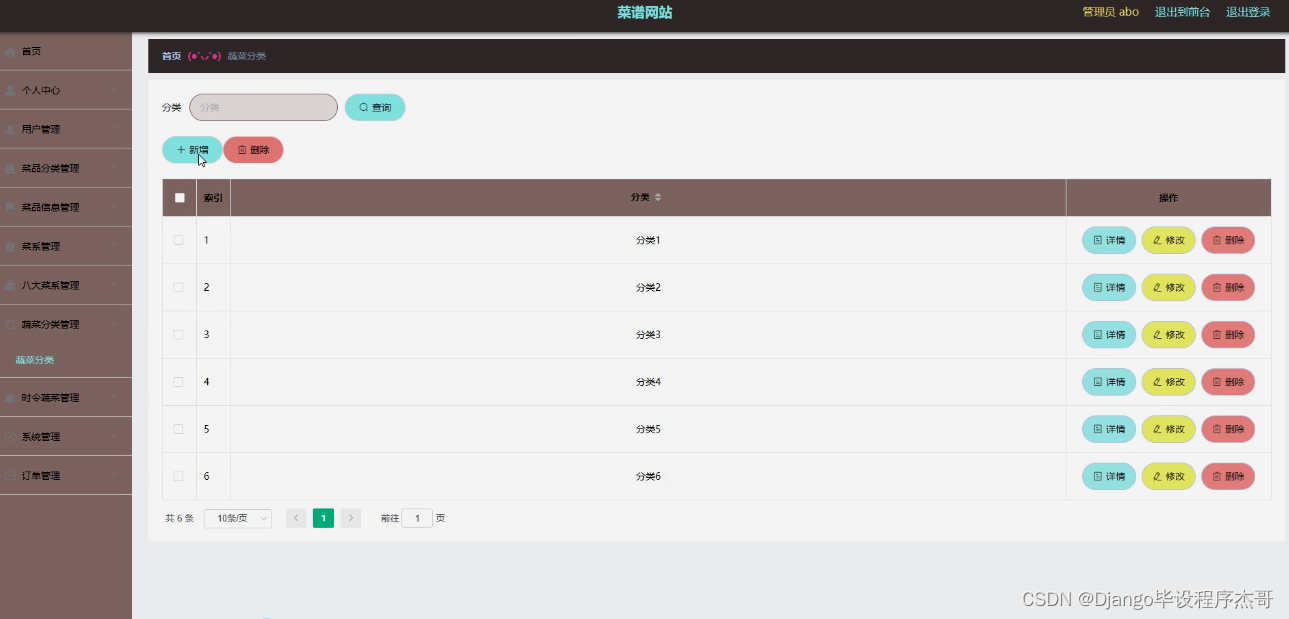
Task: Click the 分类 search input field
Action: pos(263,107)
